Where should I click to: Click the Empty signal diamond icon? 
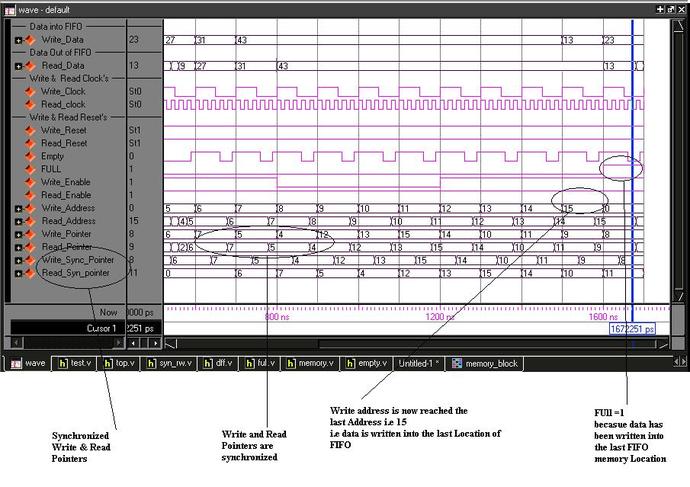click(30, 156)
